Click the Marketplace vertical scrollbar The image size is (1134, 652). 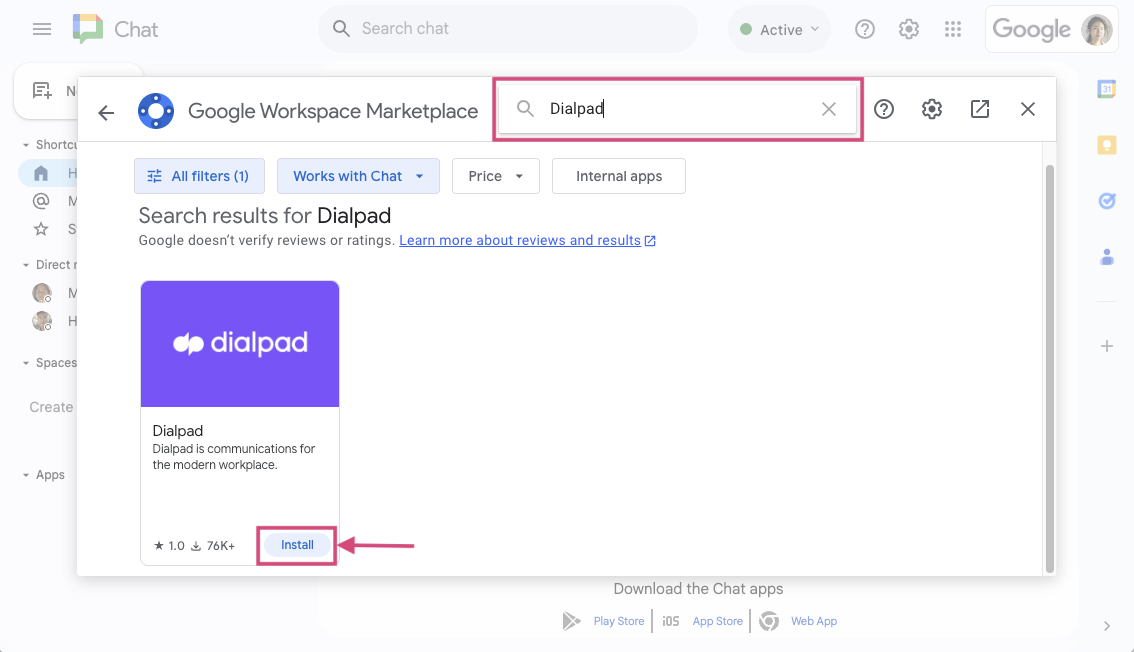click(1049, 369)
